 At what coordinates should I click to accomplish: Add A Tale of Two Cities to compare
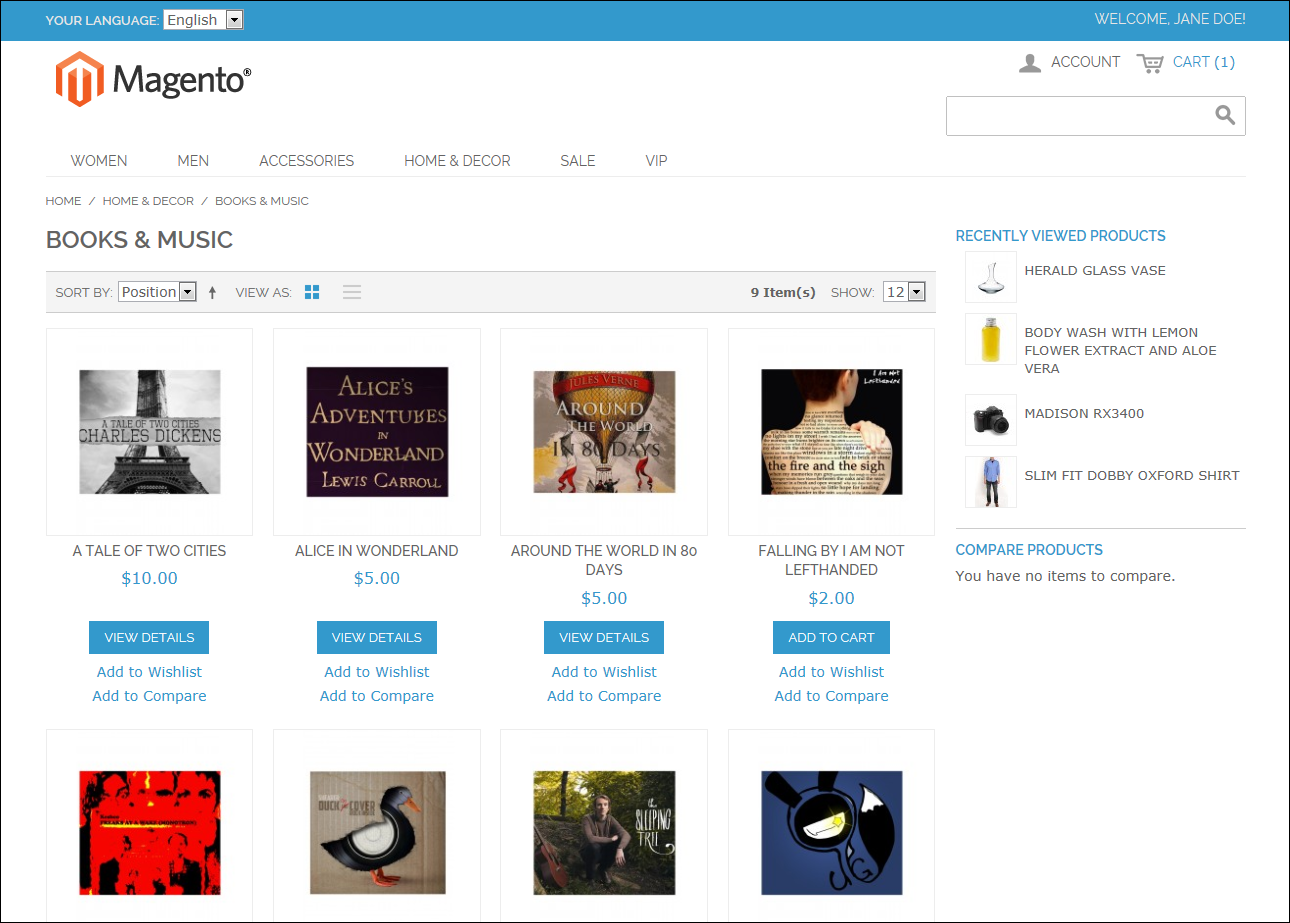click(149, 696)
